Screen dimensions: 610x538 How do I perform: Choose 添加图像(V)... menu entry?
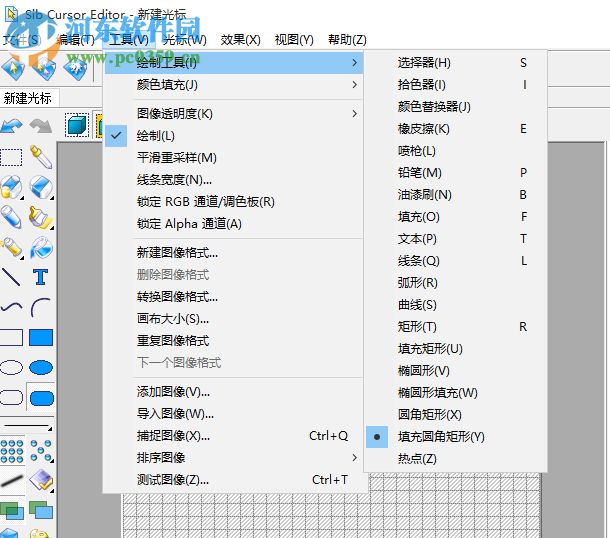tap(233, 392)
